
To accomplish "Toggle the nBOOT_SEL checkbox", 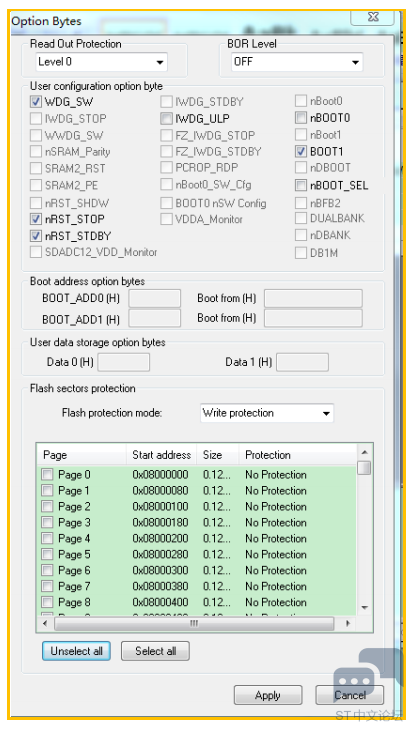I will (x=301, y=186).
